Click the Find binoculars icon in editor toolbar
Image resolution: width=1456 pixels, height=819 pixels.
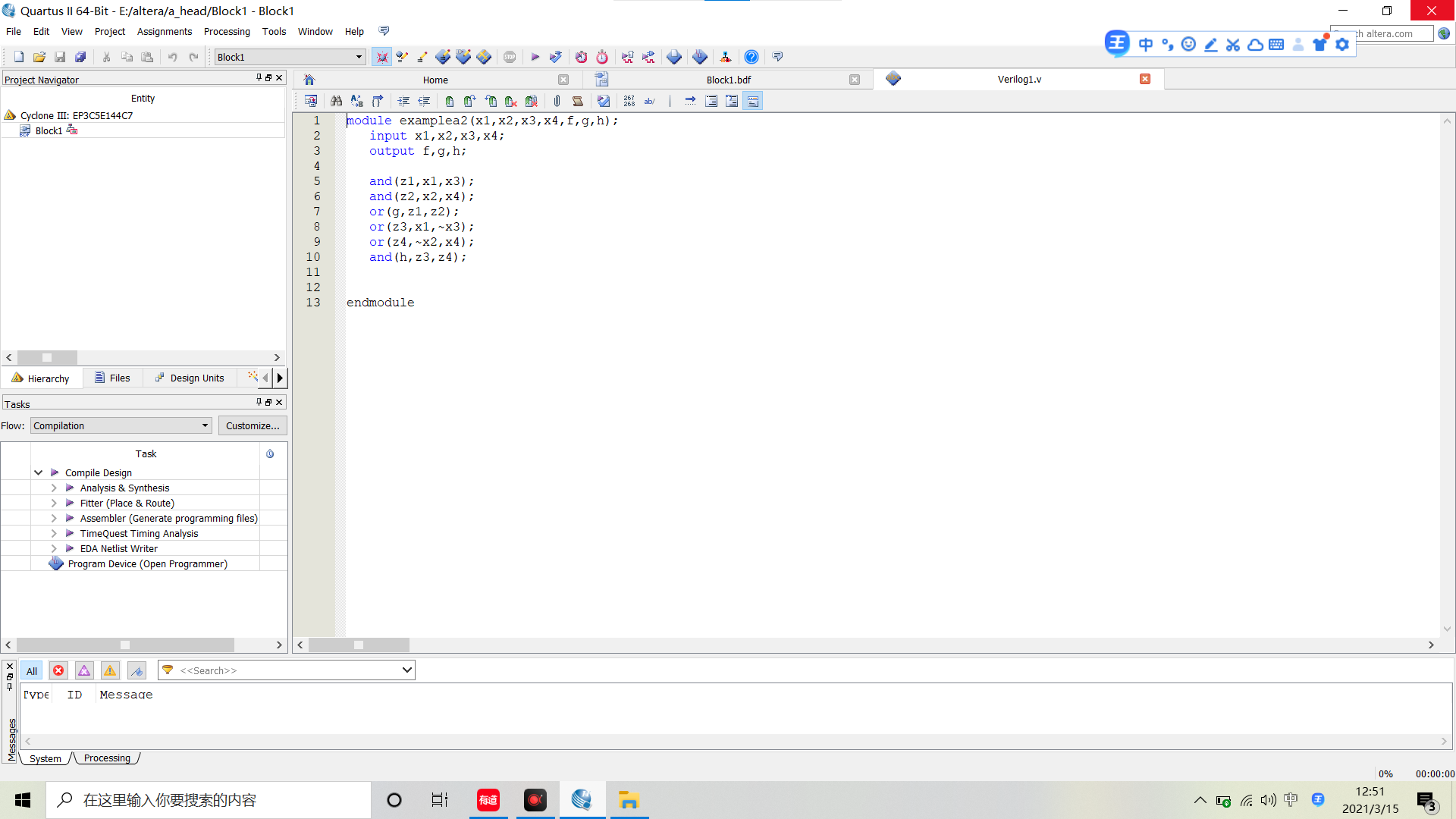click(336, 101)
